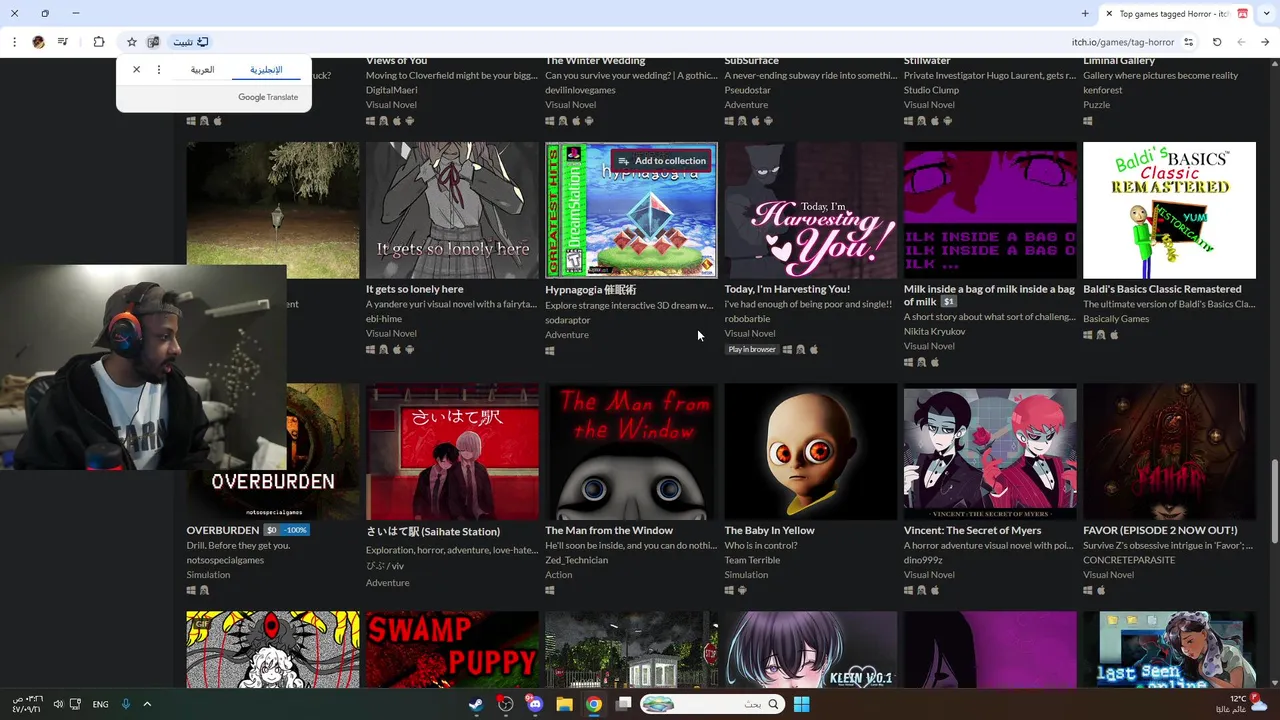This screenshot has height=720, width=1280.
Task: Click 'Adventure' genre under Hypnagogia
Action: [567, 335]
